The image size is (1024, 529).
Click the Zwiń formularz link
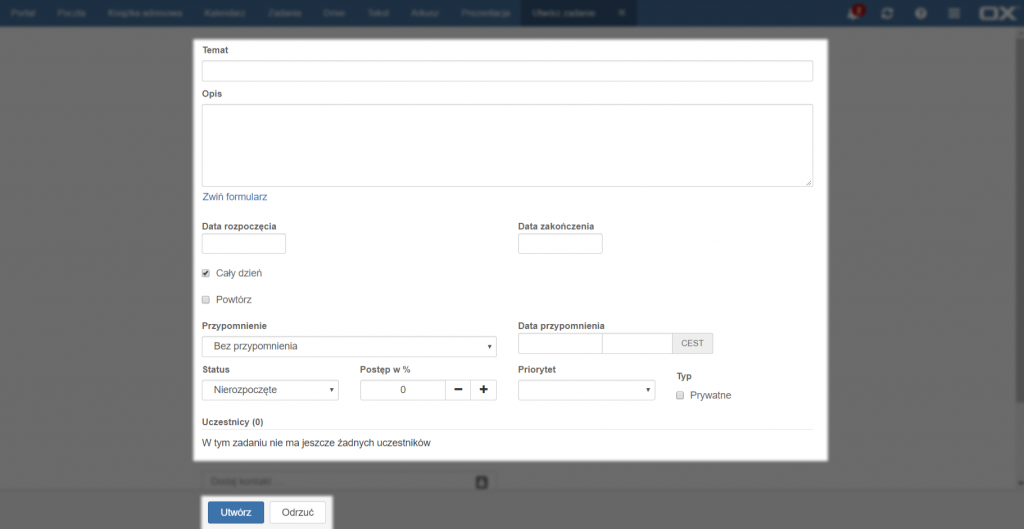[x=234, y=197]
